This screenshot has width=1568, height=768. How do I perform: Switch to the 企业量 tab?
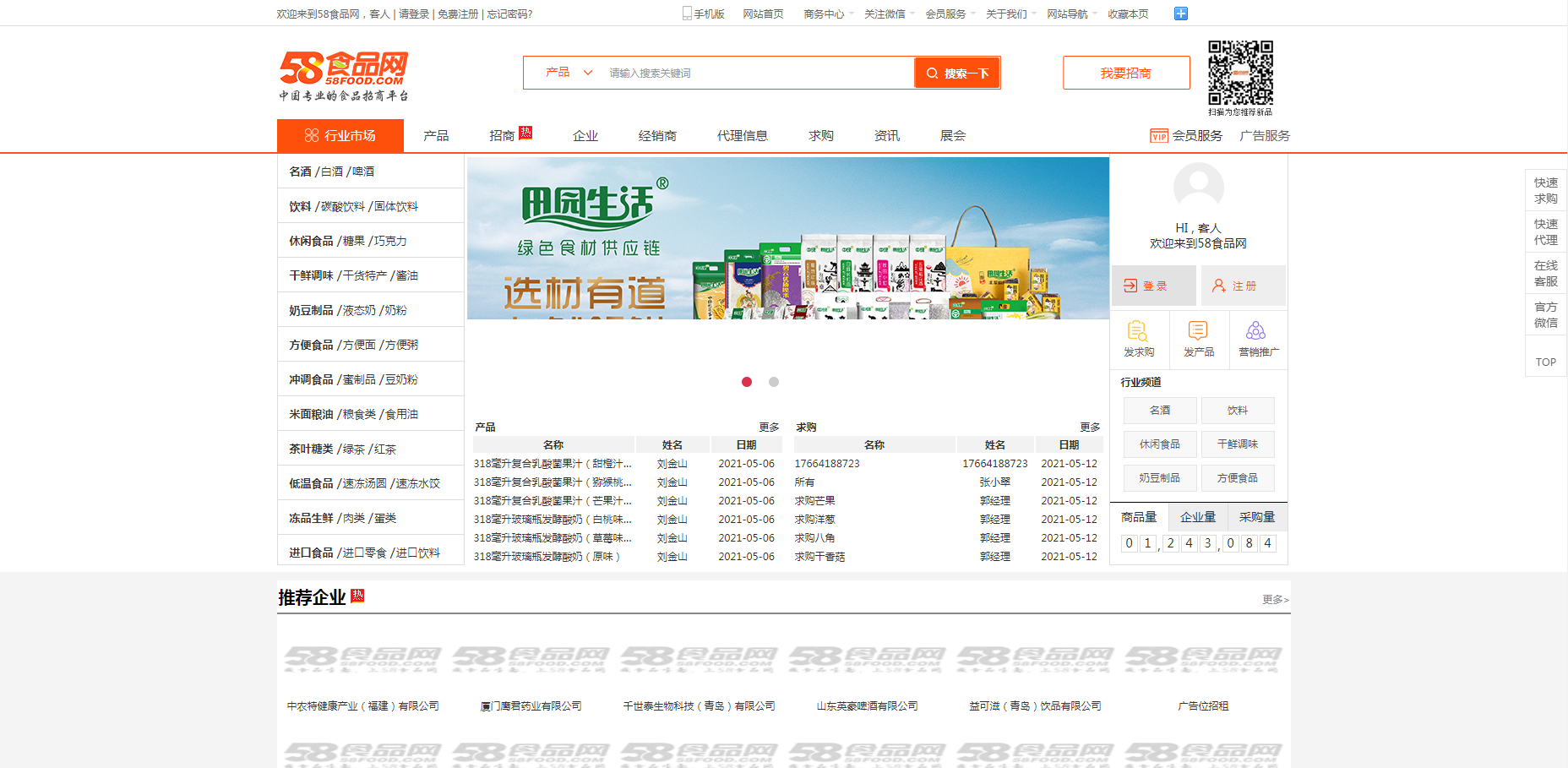tap(1198, 516)
